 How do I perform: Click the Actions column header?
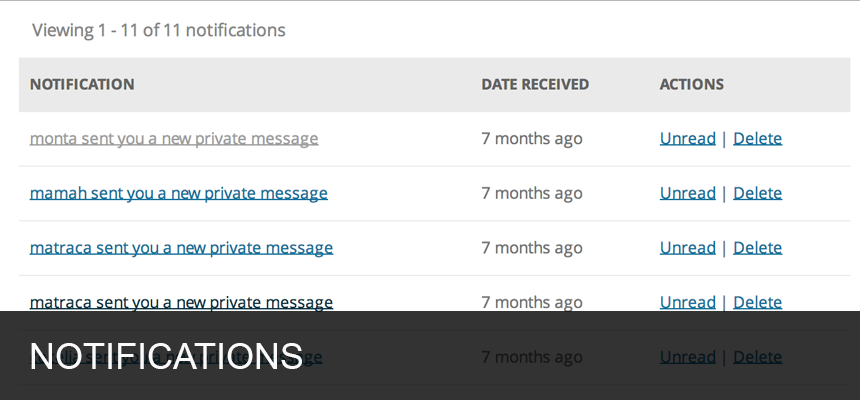pyautogui.click(x=691, y=85)
